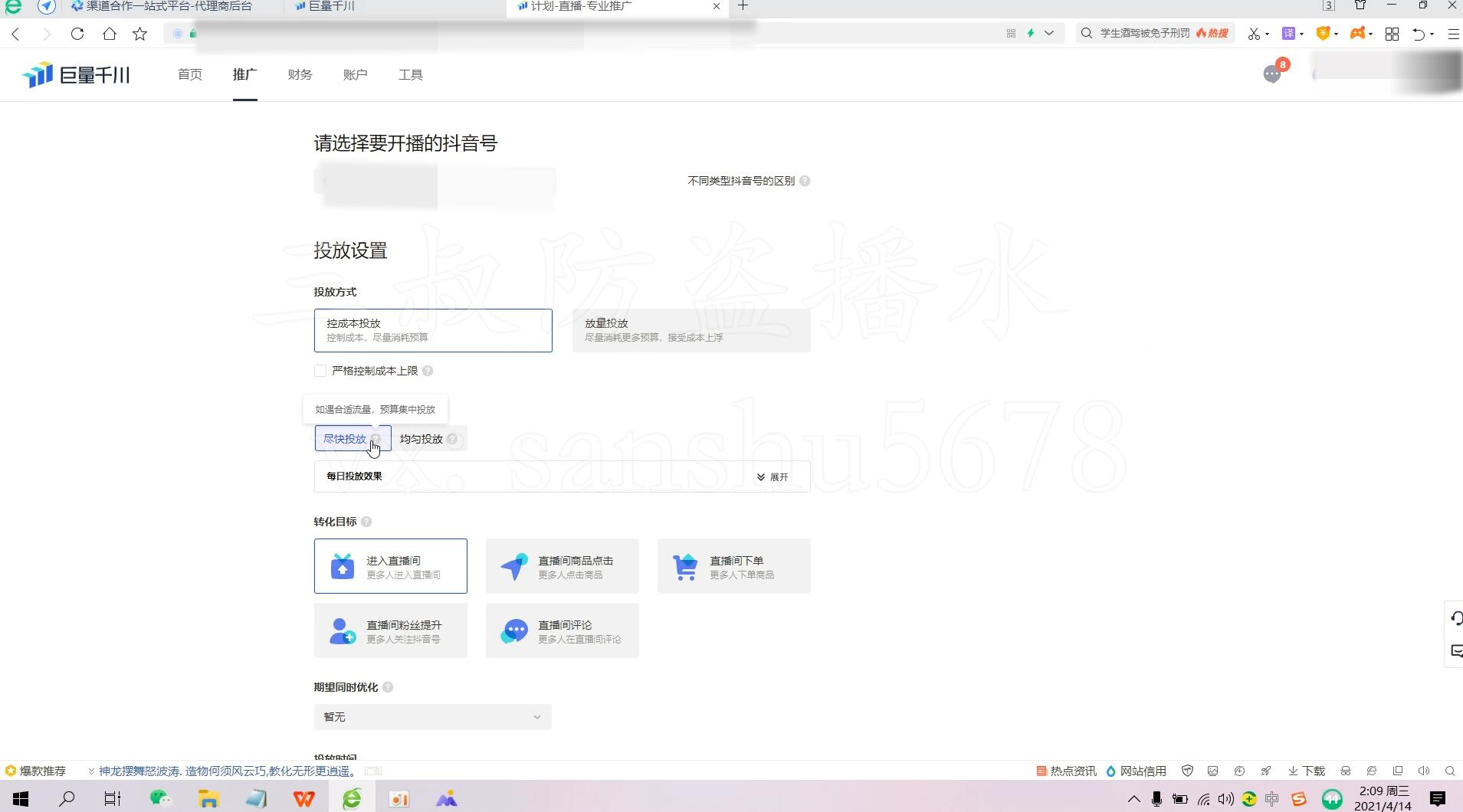1463x812 pixels.
Task: Go to the 财务 menu
Action: [x=300, y=75]
